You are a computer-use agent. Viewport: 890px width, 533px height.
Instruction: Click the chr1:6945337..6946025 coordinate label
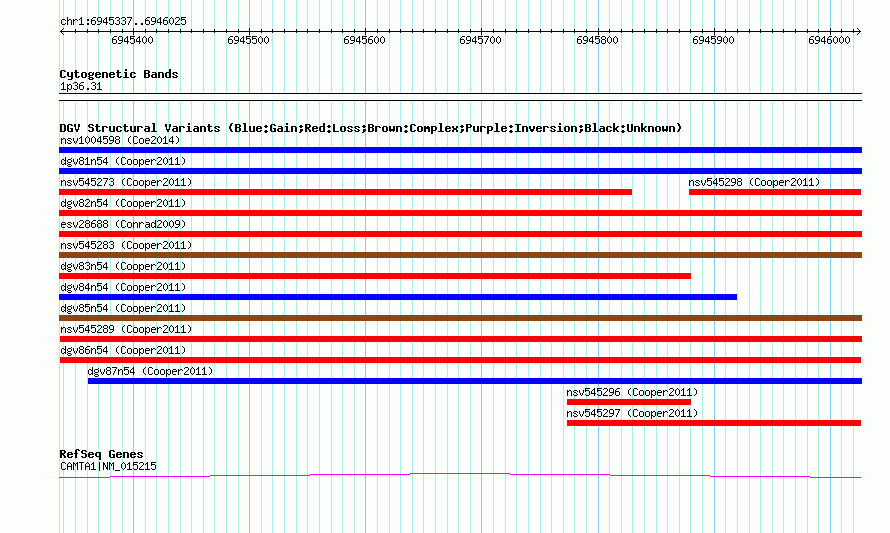[123, 22]
